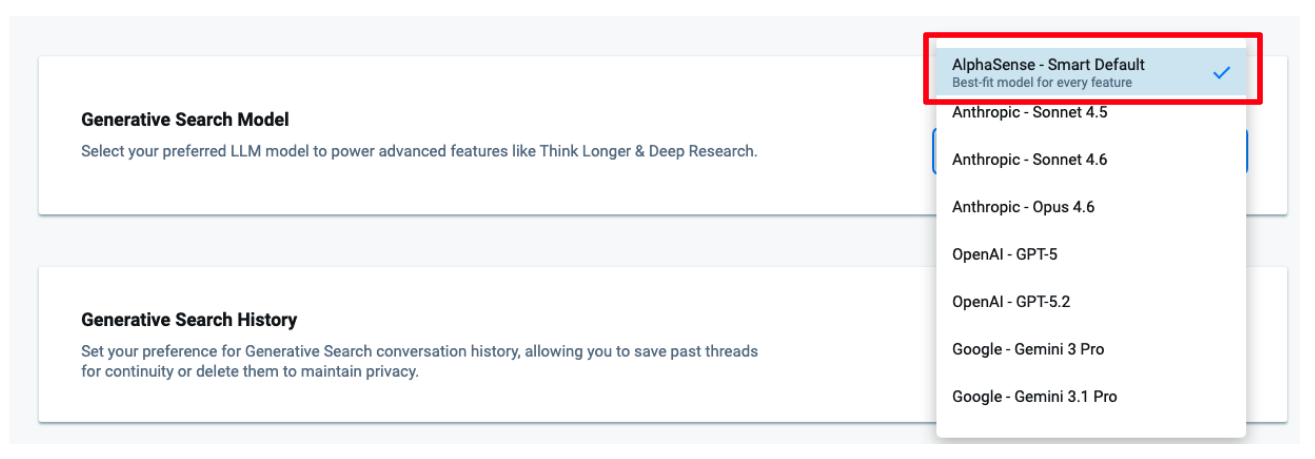Pick Google - Gemini 3.1 Pro from the list

pyautogui.click(x=1034, y=396)
